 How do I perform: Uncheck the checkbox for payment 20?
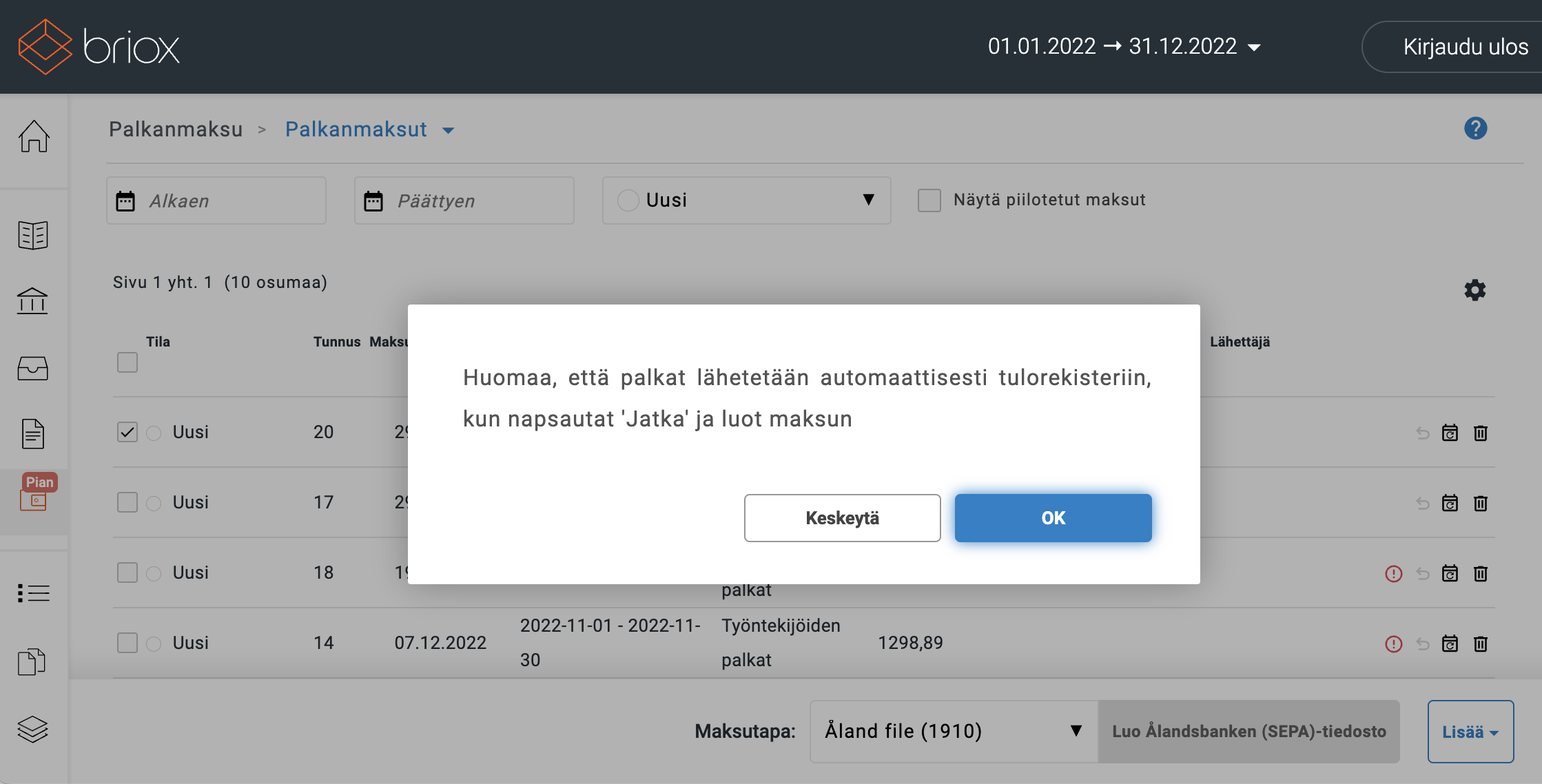tap(127, 432)
